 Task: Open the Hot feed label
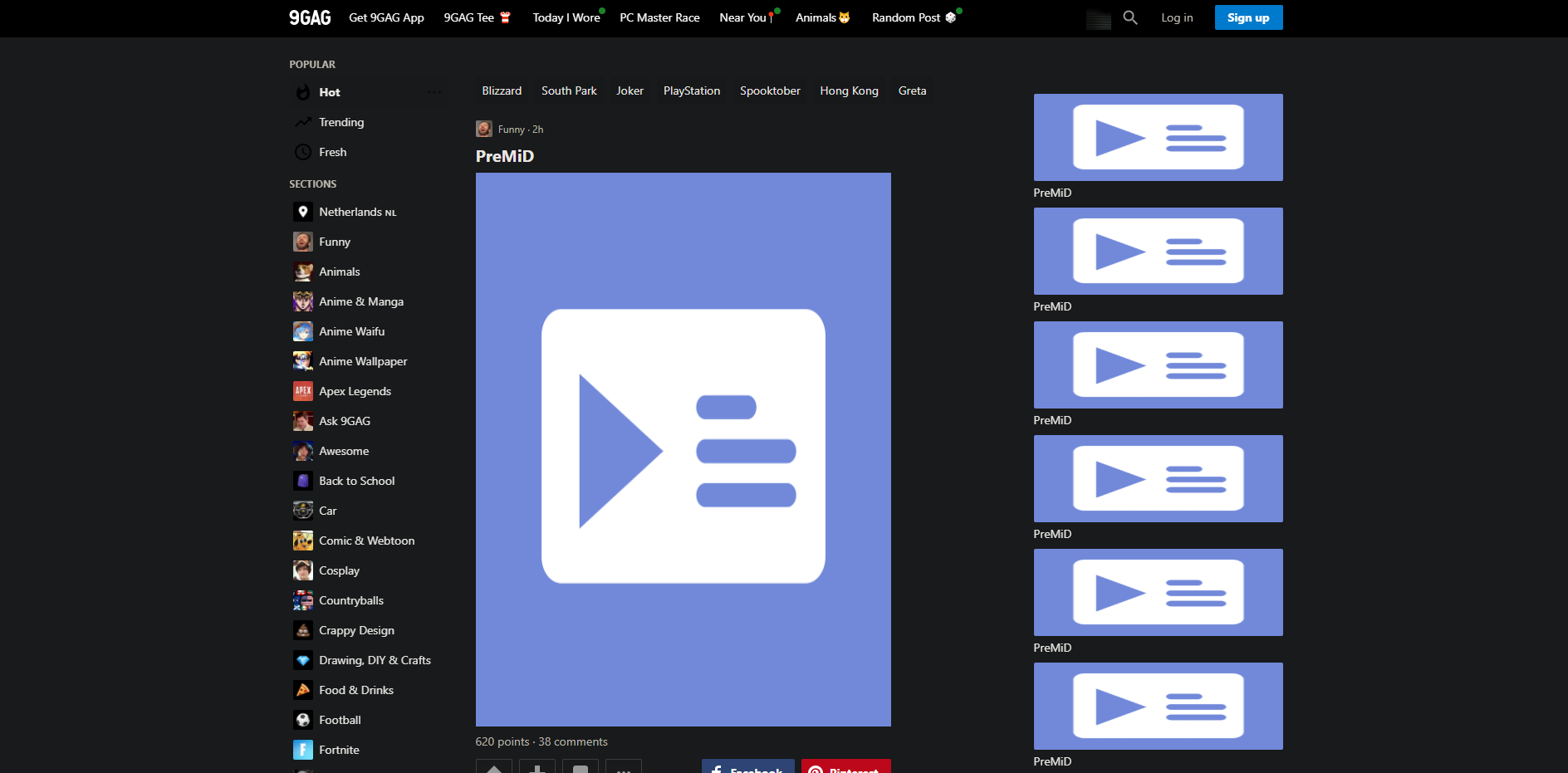330,92
